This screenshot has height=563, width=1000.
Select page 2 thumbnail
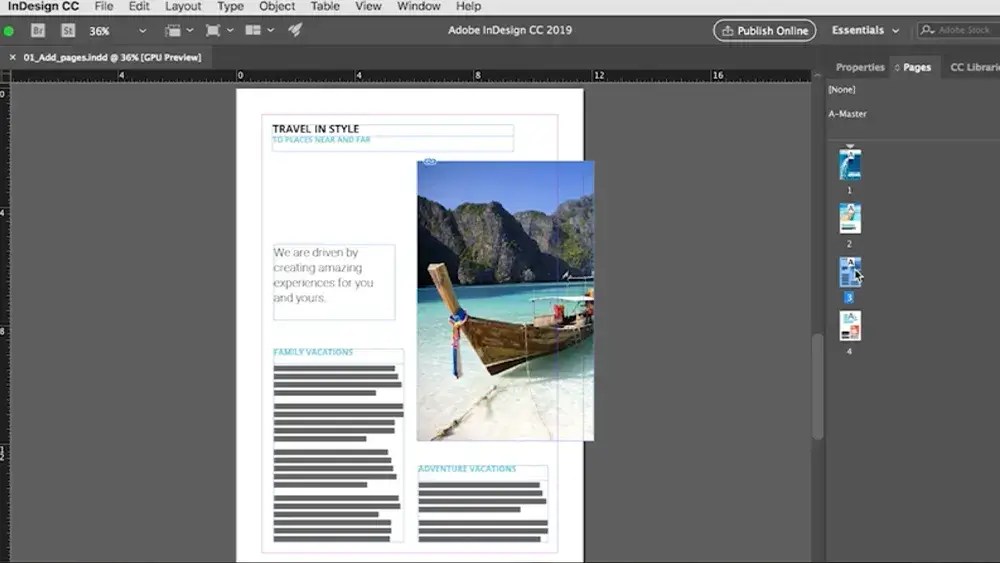coord(849,218)
